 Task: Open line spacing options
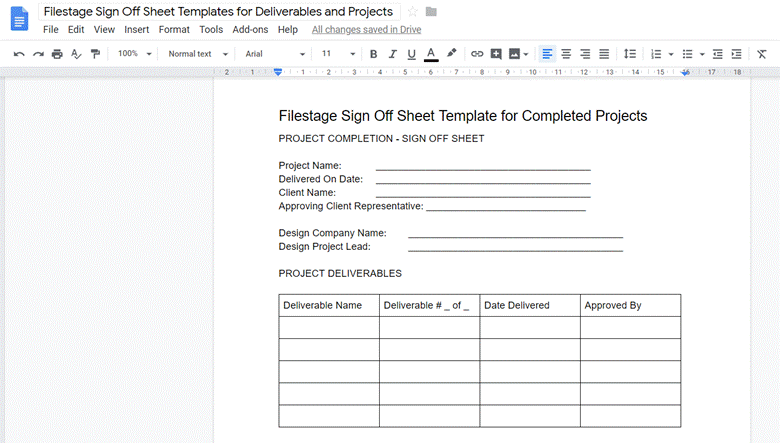[630, 54]
